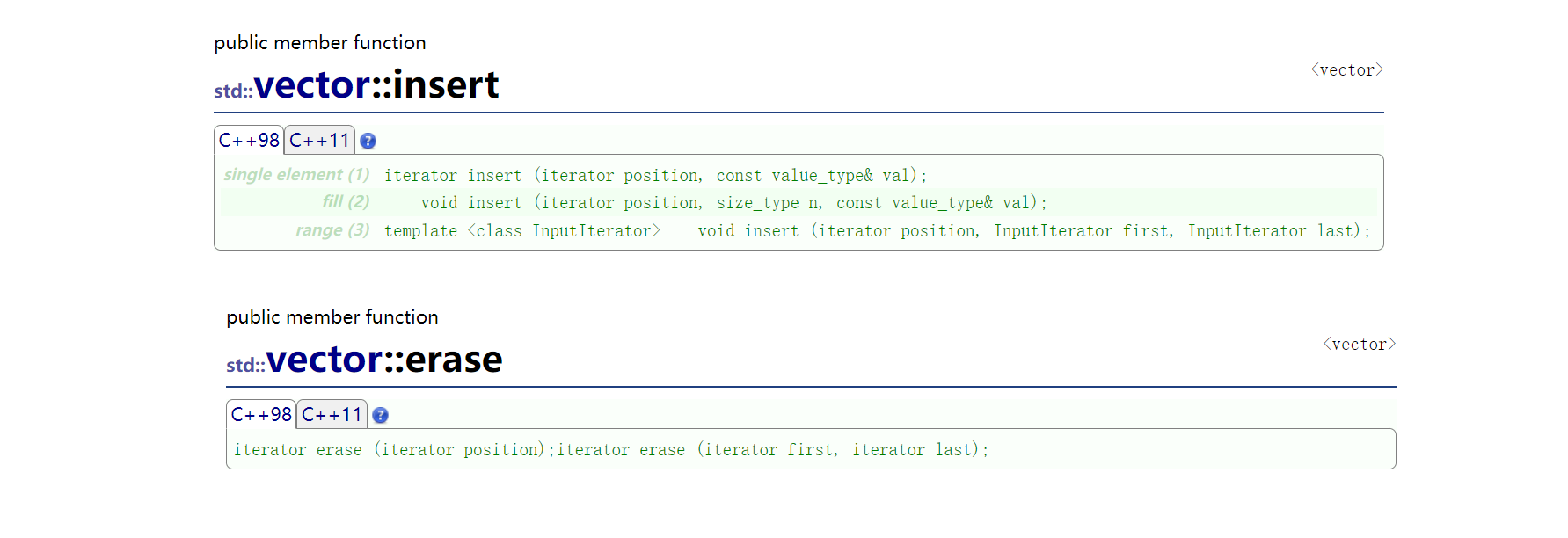Click the "range (3)" overload label
The image size is (1568, 538).
point(332,230)
